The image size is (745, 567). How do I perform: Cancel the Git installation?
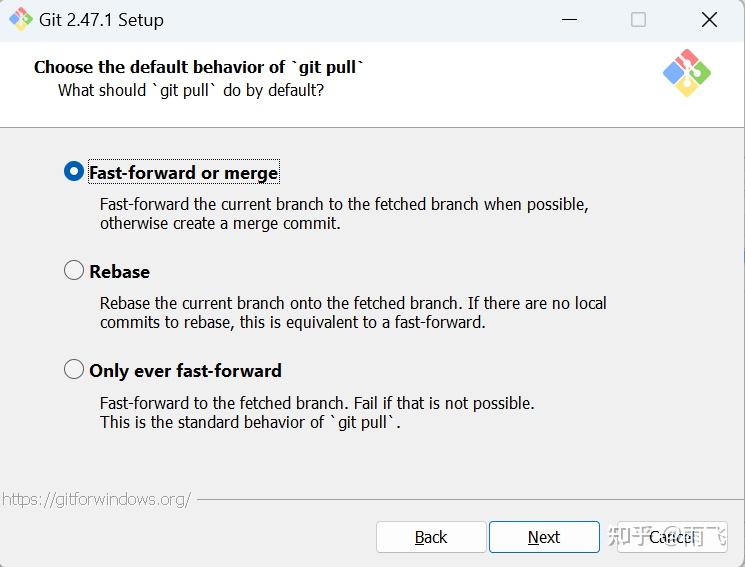click(668, 537)
